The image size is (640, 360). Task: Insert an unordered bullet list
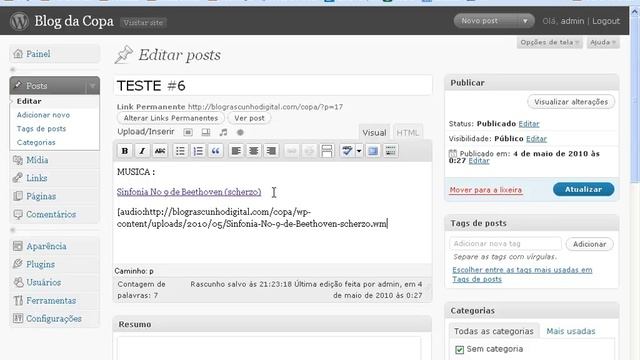pos(180,151)
